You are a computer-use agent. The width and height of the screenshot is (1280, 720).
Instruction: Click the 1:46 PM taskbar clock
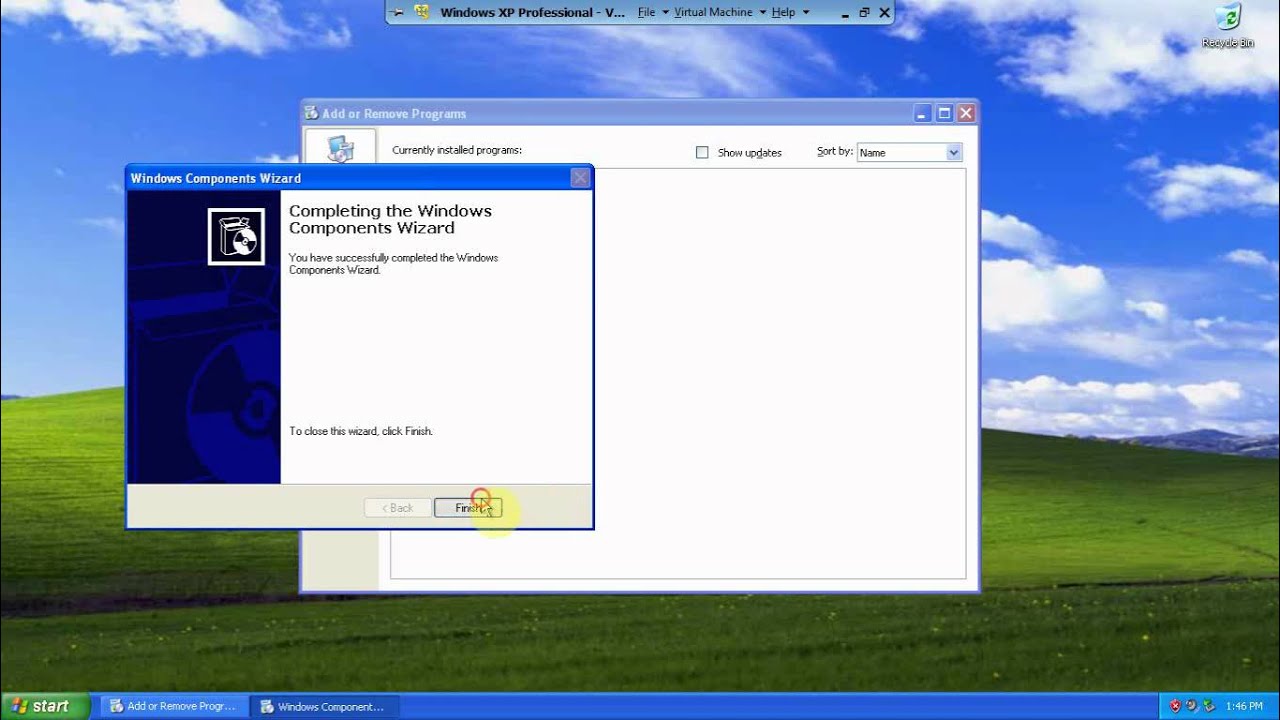[1244, 706]
